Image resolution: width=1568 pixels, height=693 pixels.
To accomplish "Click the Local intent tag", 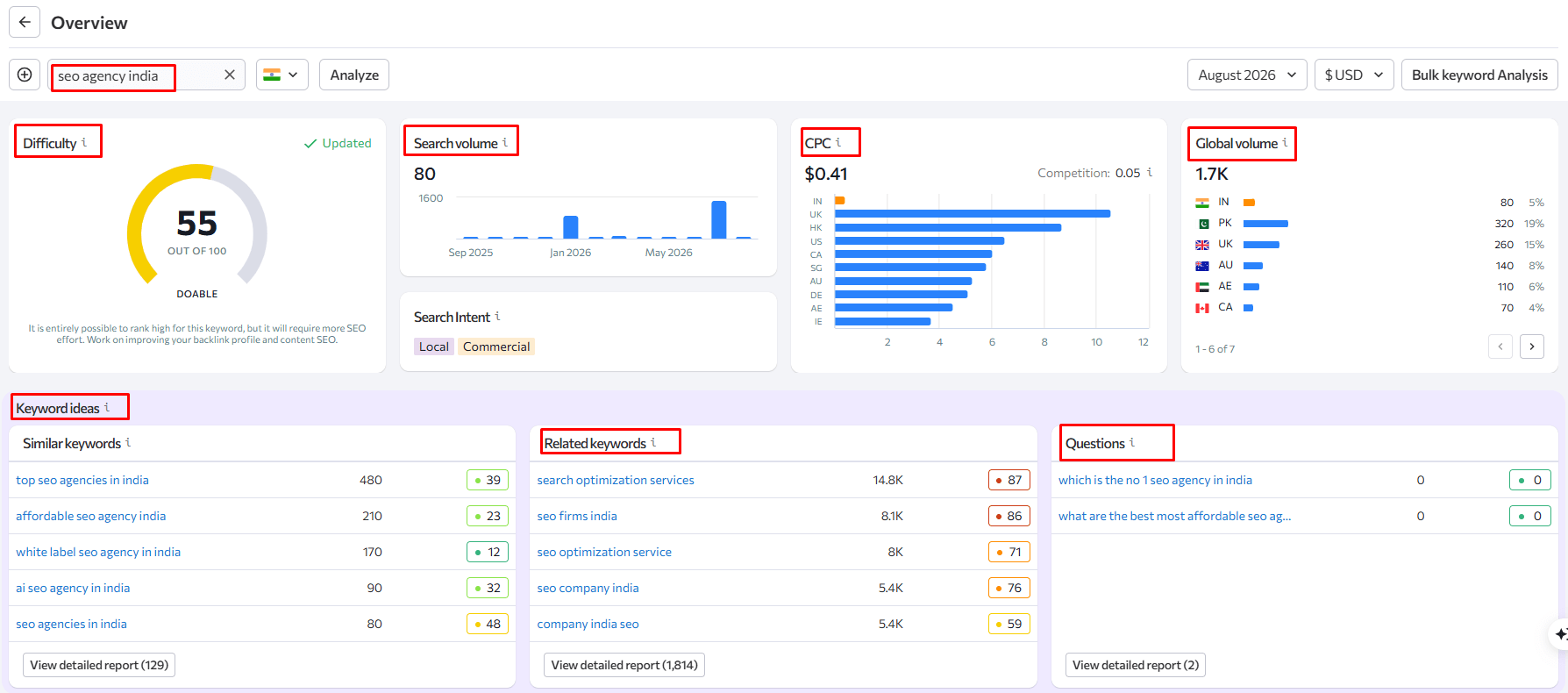I will [434, 346].
